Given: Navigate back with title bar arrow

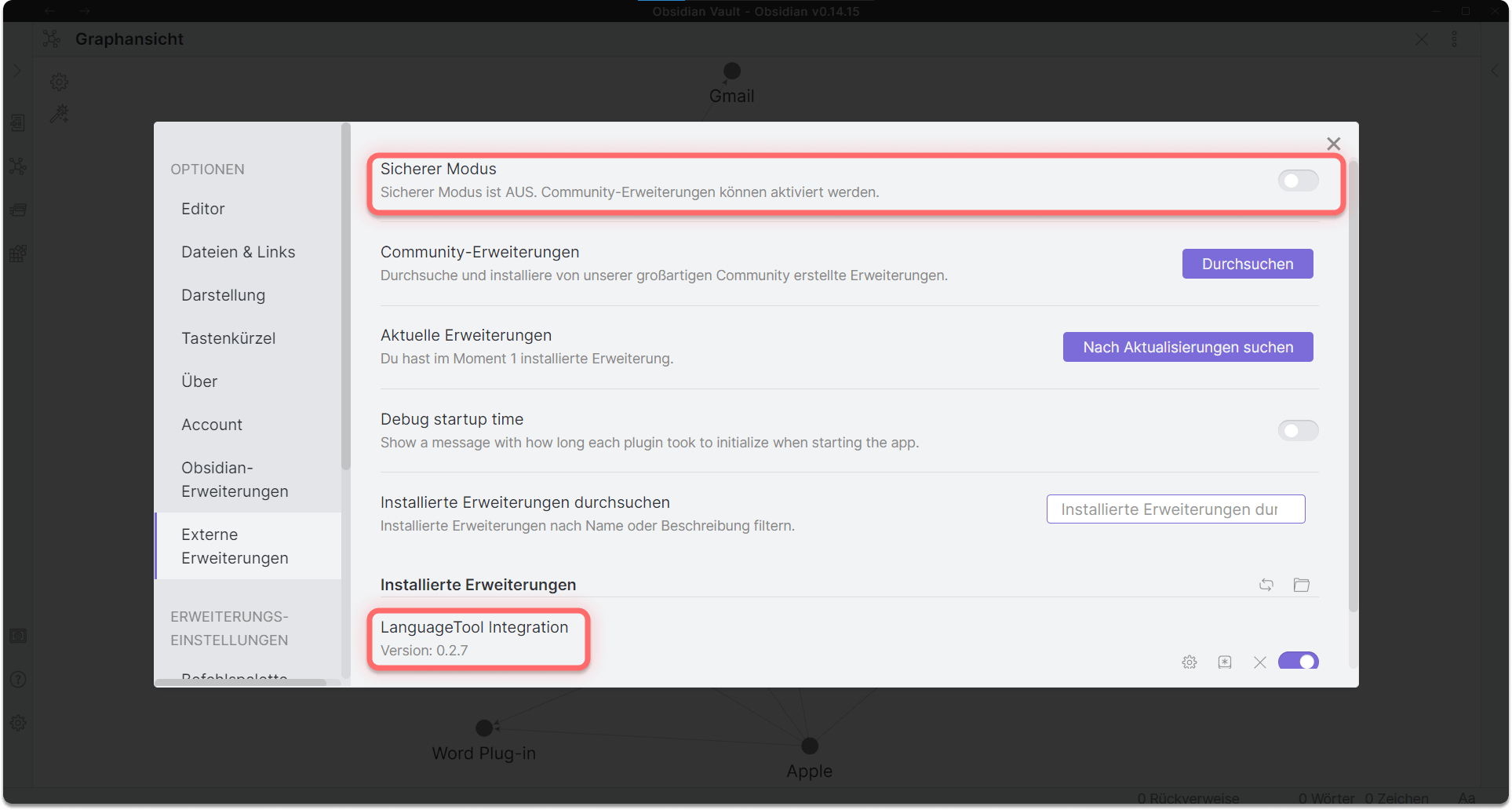Looking at the screenshot, I should point(49,11).
